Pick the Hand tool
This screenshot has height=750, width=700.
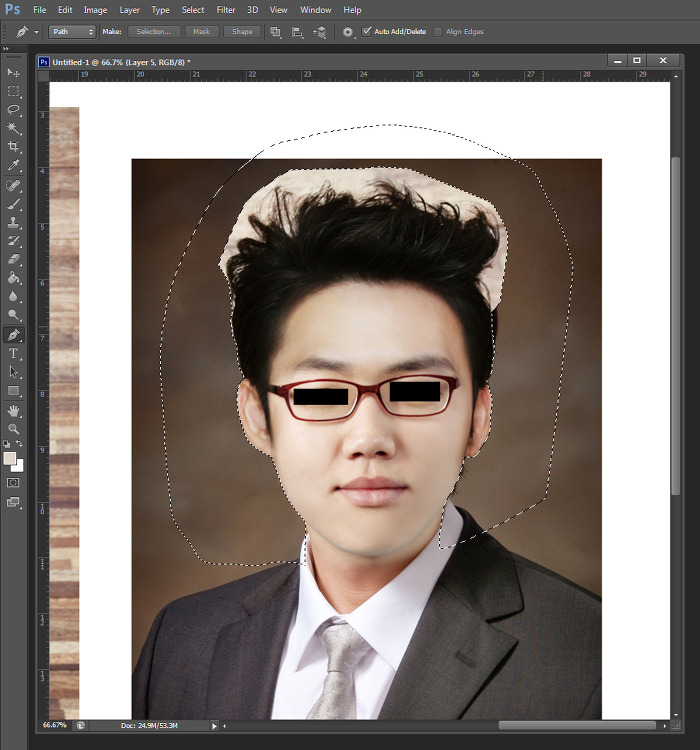[14, 410]
